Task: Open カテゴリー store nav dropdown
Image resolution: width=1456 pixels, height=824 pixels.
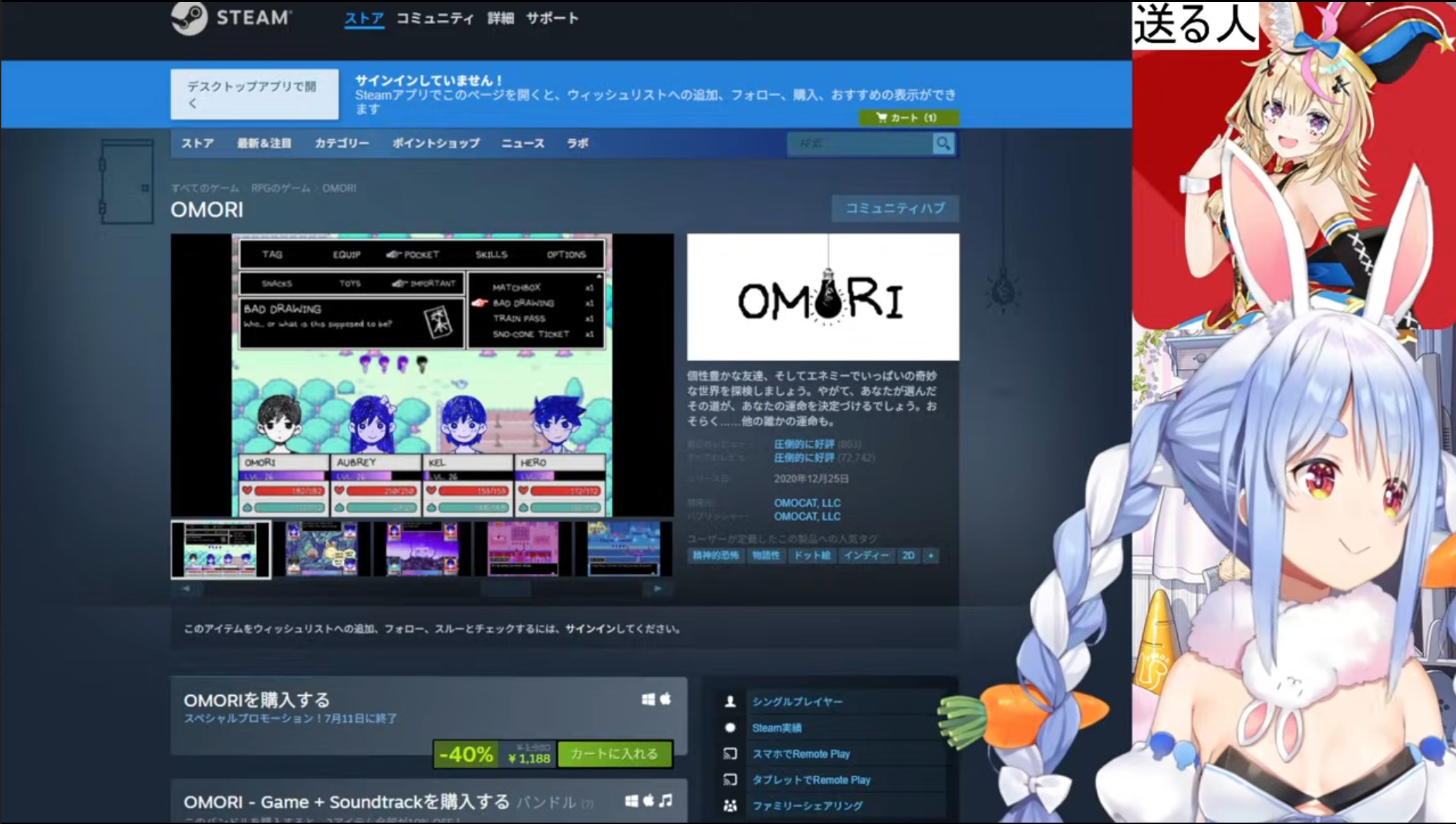Action: tap(341, 143)
